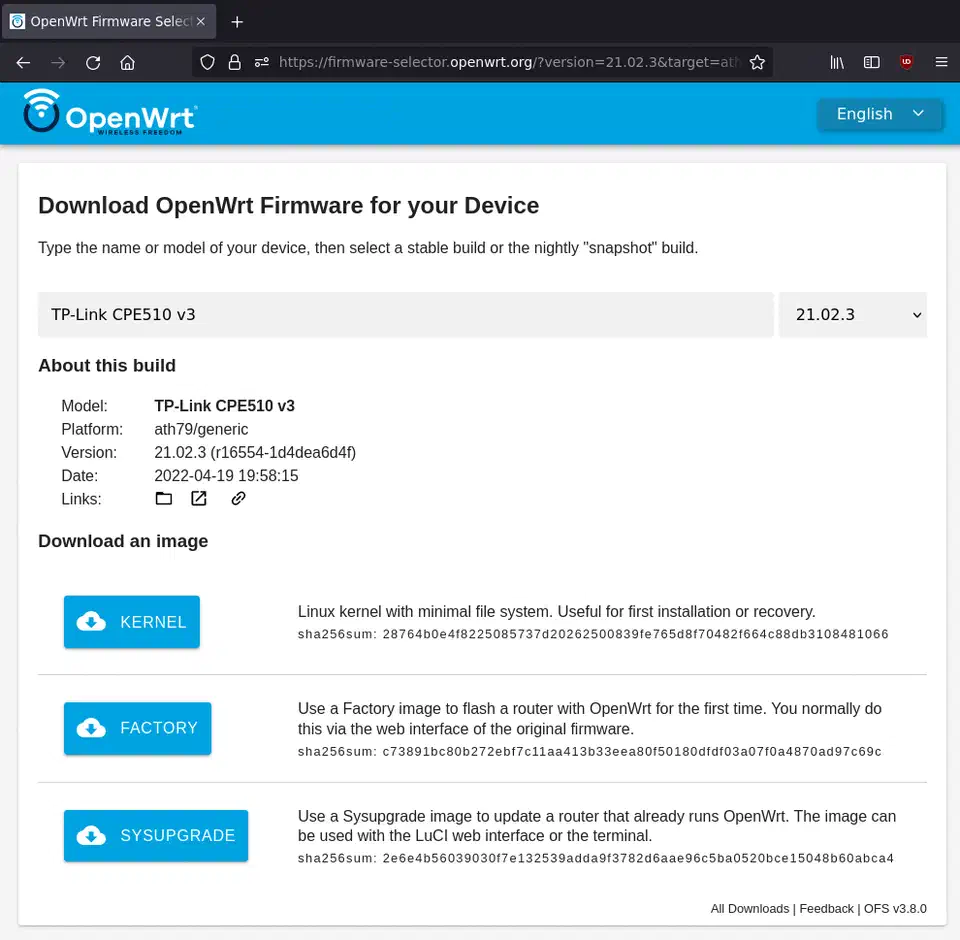
Task: Click the bold model value TP-Link CPE510 v3
Action: tap(224, 406)
